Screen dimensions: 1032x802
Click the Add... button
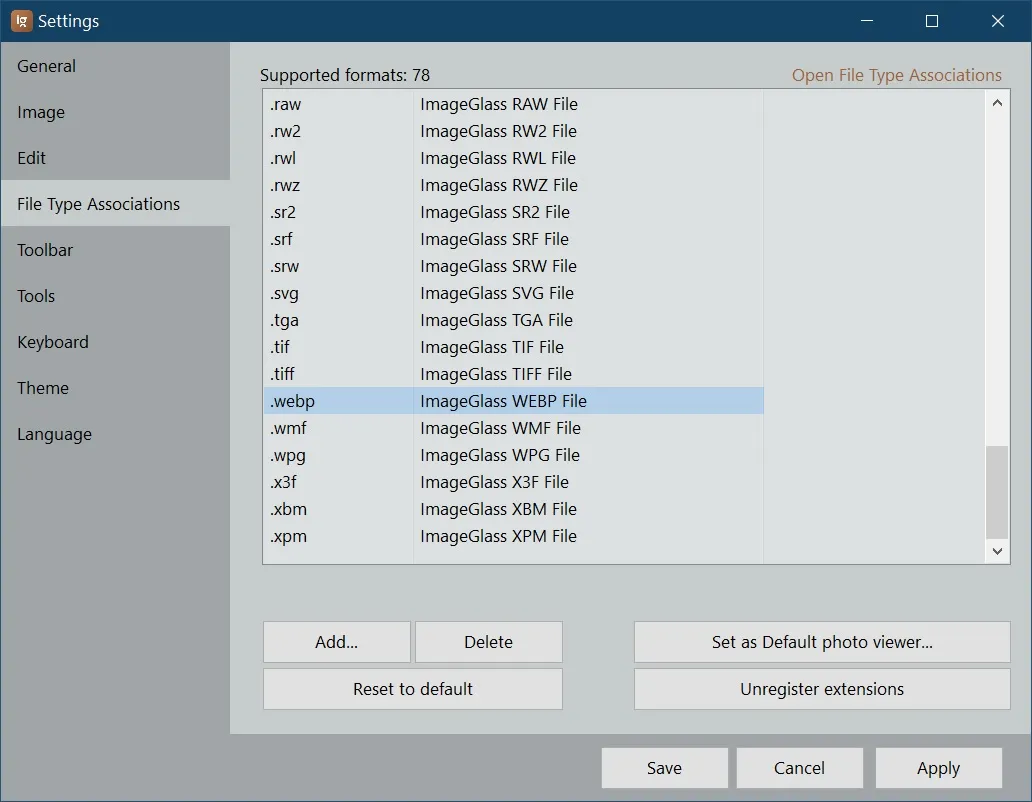[336, 641]
